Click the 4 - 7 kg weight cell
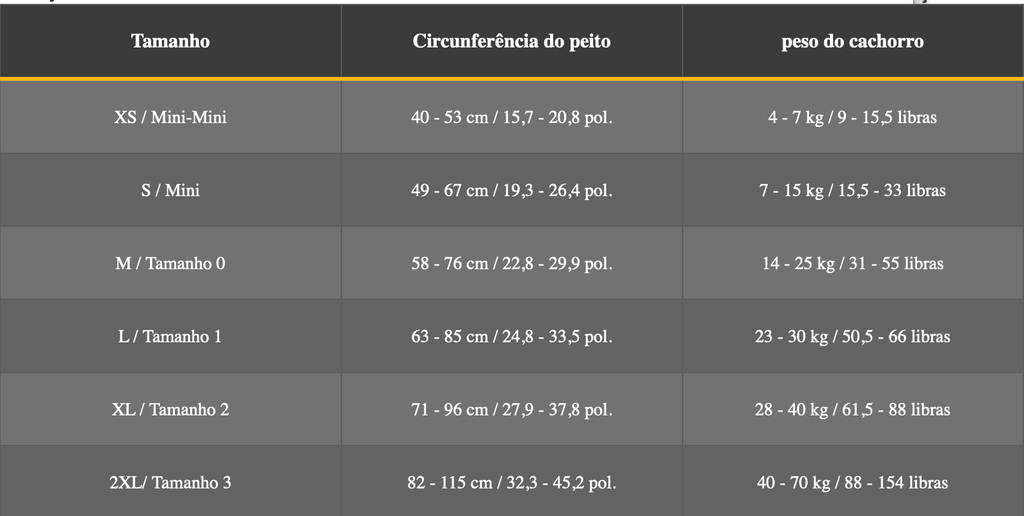 point(853,117)
